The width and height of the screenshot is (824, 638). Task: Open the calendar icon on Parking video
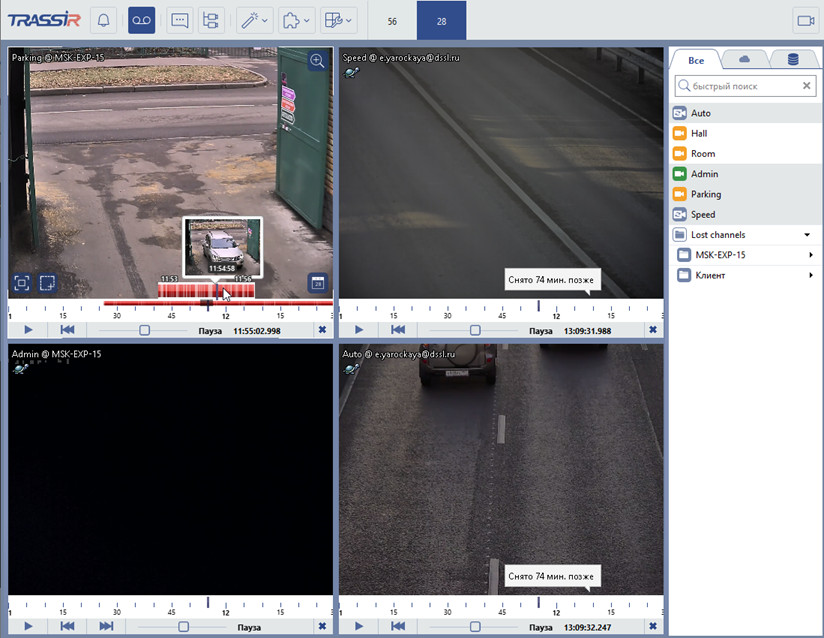click(x=317, y=283)
